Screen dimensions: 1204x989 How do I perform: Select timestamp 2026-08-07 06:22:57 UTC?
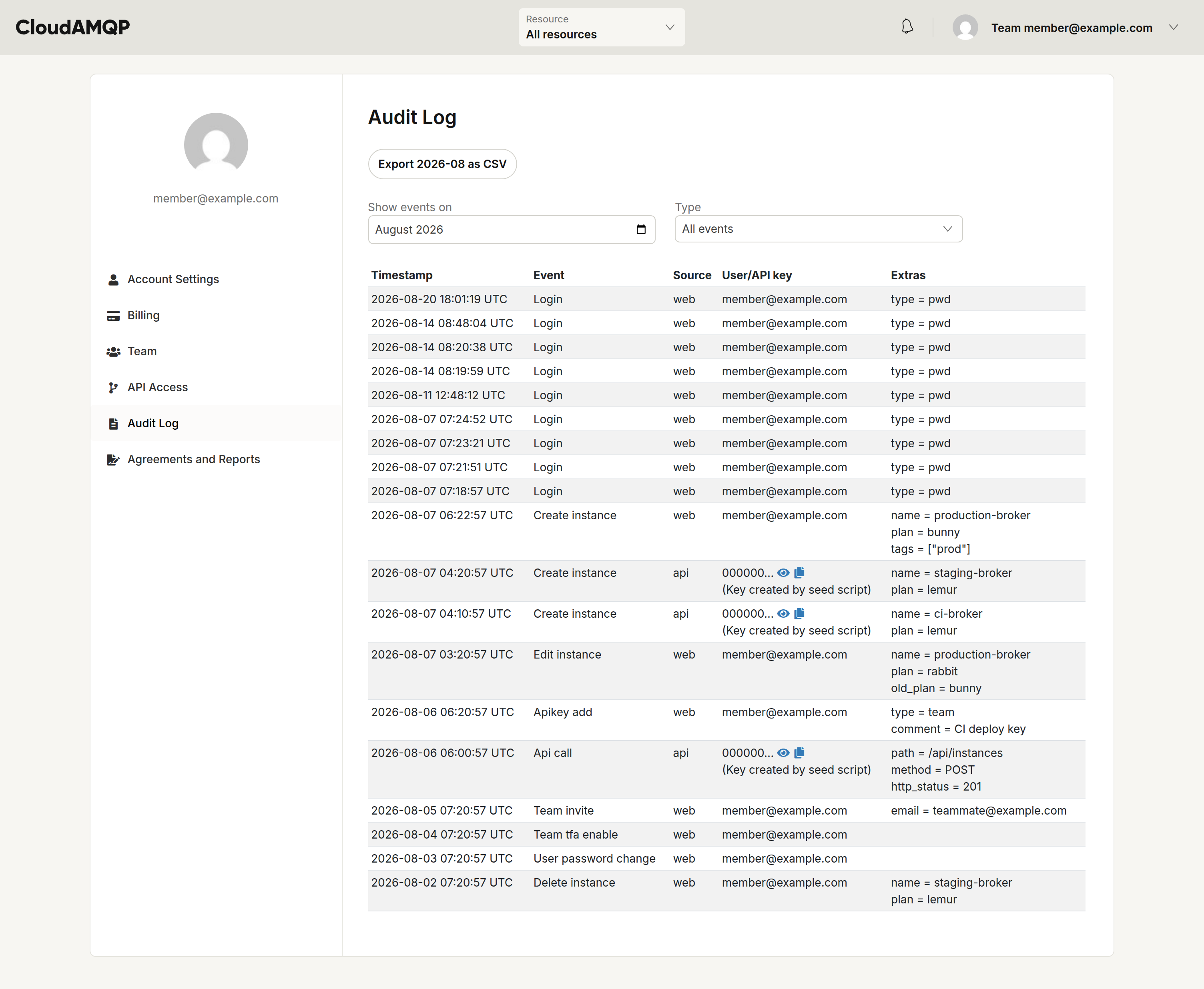tap(441, 515)
